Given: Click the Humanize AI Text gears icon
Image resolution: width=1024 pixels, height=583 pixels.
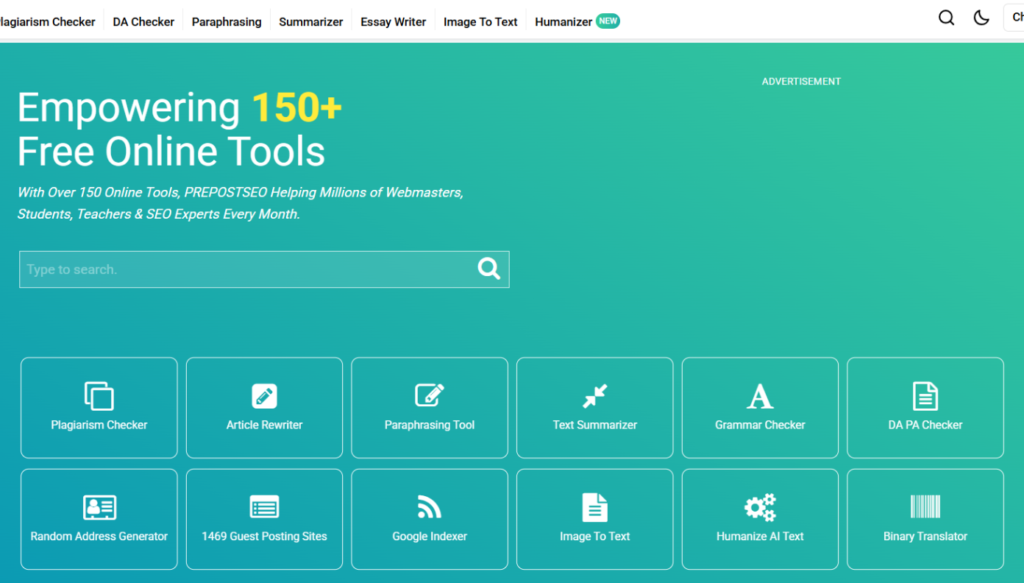Looking at the screenshot, I should click(x=760, y=507).
